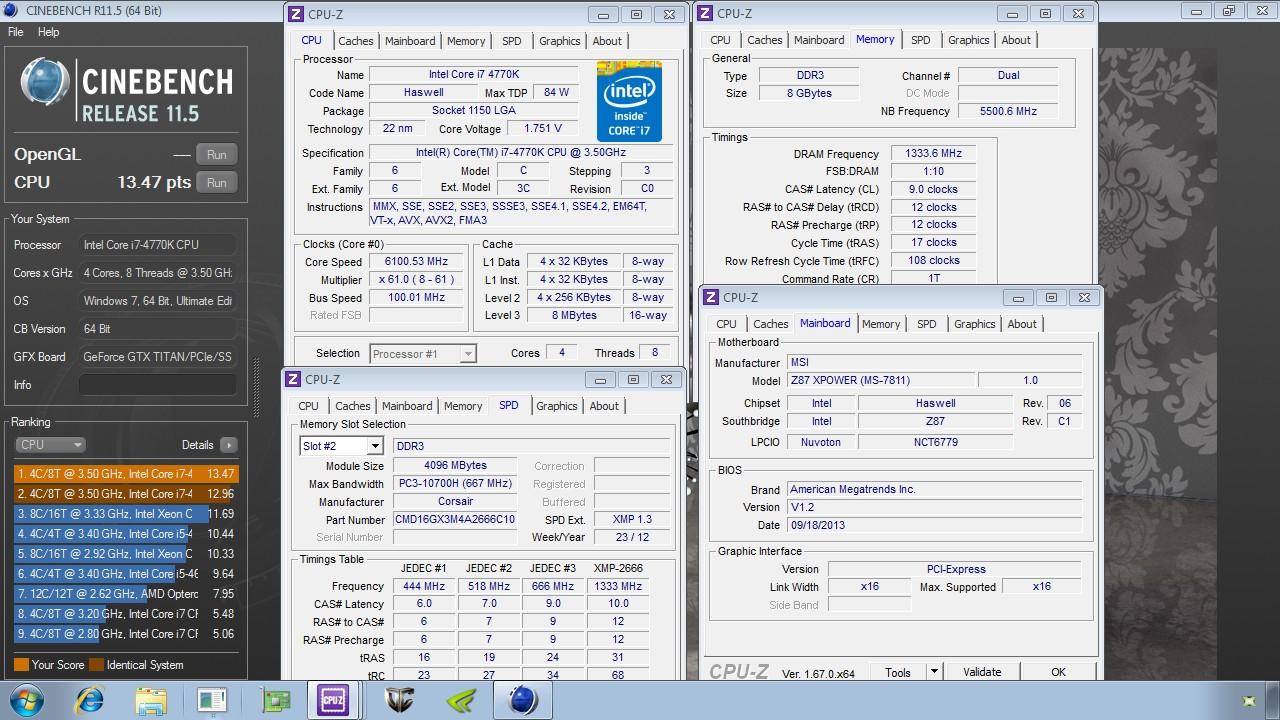Click the Core Speed value 6100.53 MHz

(416, 261)
